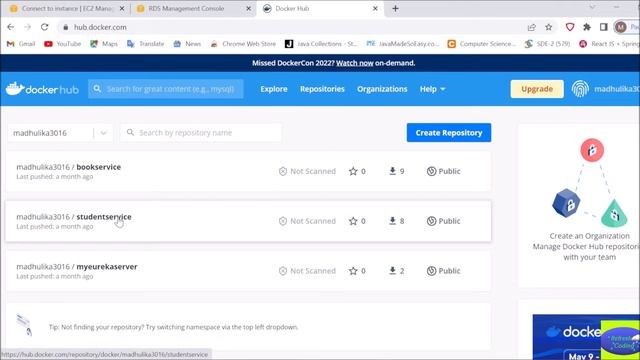The height and width of the screenshot is (360, 640).
Task: Open the Computer Science bookmark
Action: [482, 44]
